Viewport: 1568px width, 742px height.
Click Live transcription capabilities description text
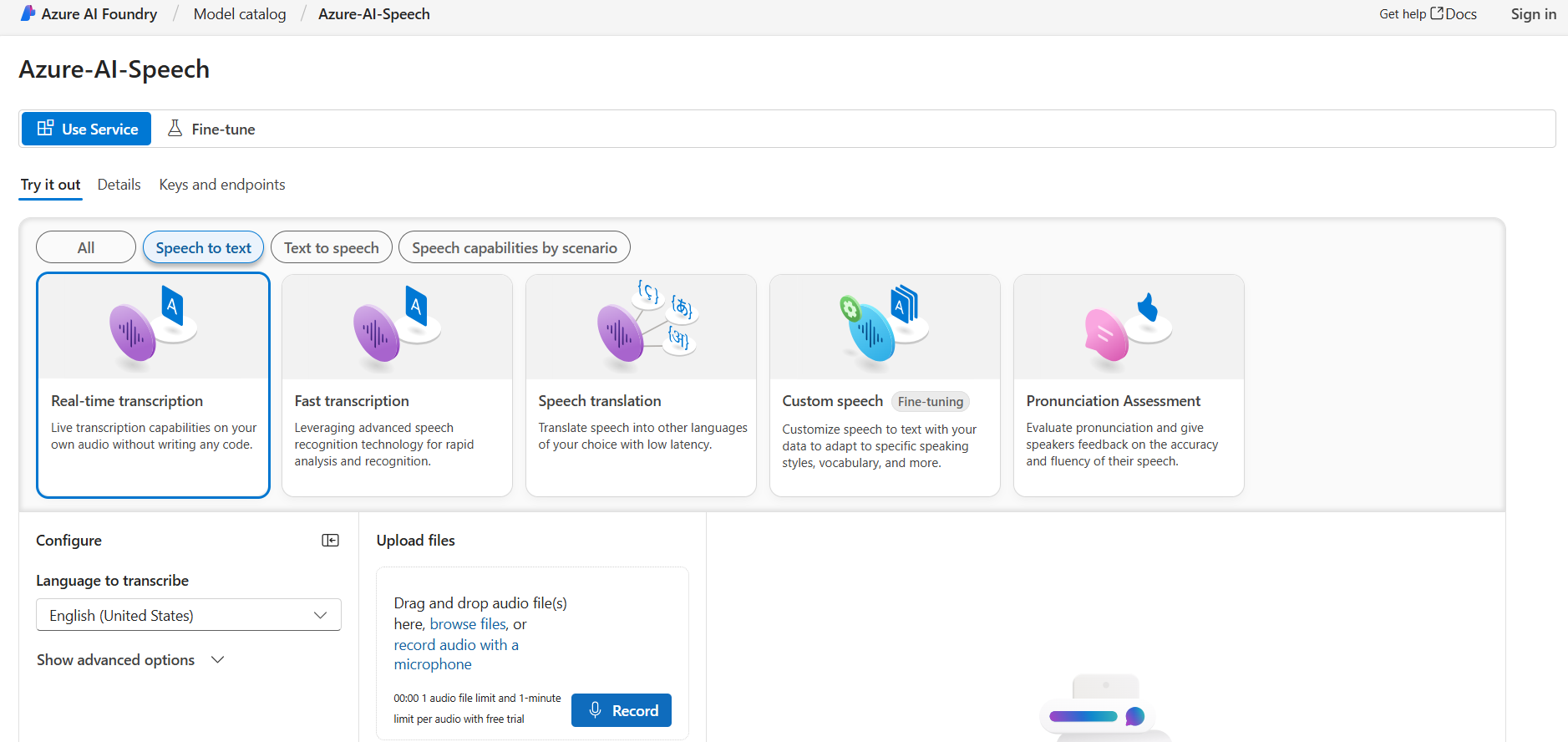point(154,436)
